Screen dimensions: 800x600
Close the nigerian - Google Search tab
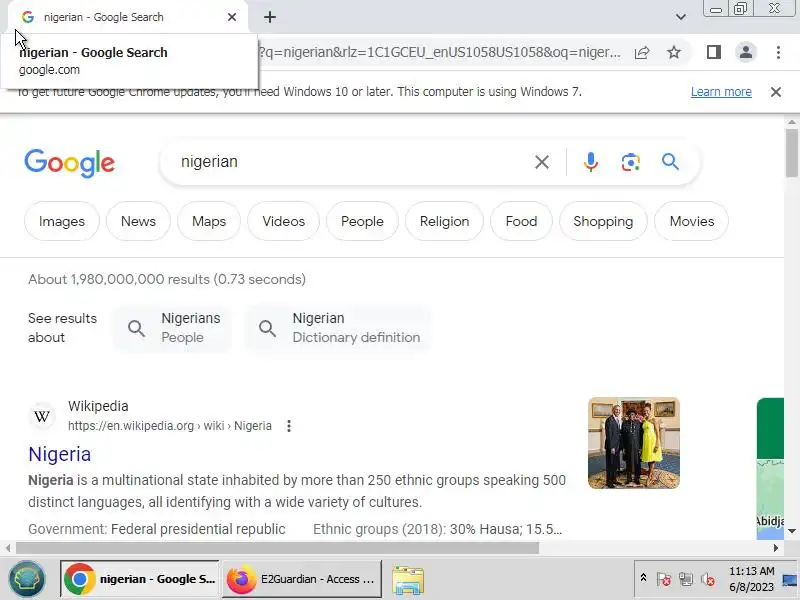(232, 17)
